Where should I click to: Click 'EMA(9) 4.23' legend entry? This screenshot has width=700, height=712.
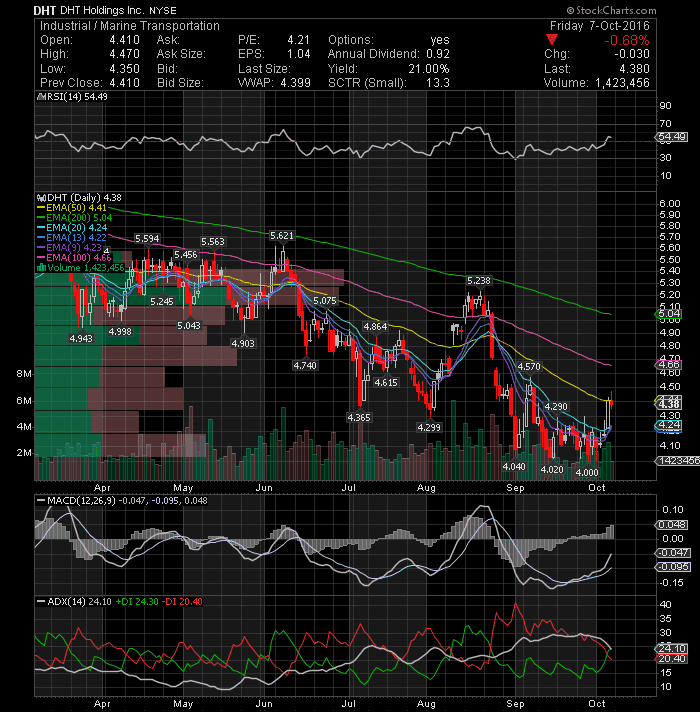[x=74, y=247]
